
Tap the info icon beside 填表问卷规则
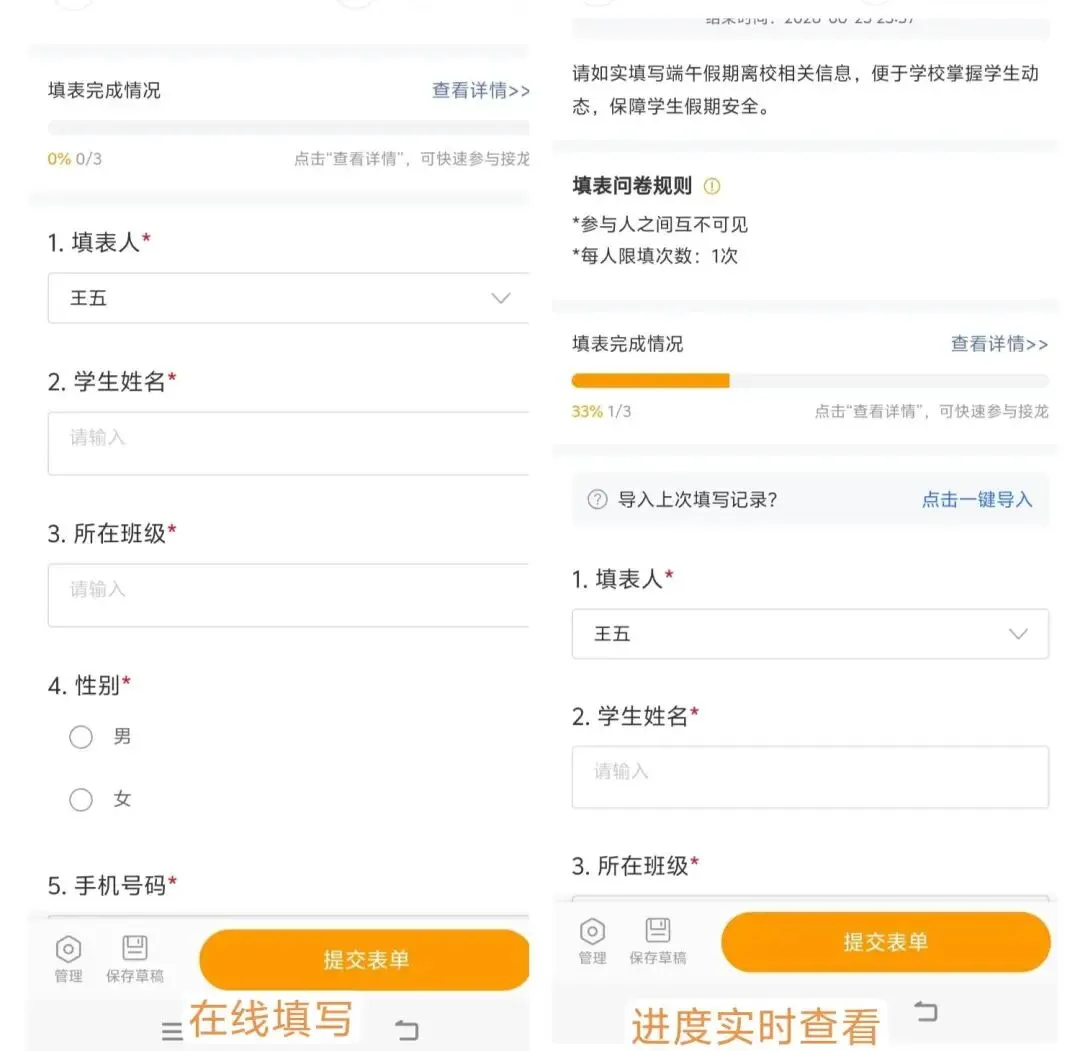[712, 186]
